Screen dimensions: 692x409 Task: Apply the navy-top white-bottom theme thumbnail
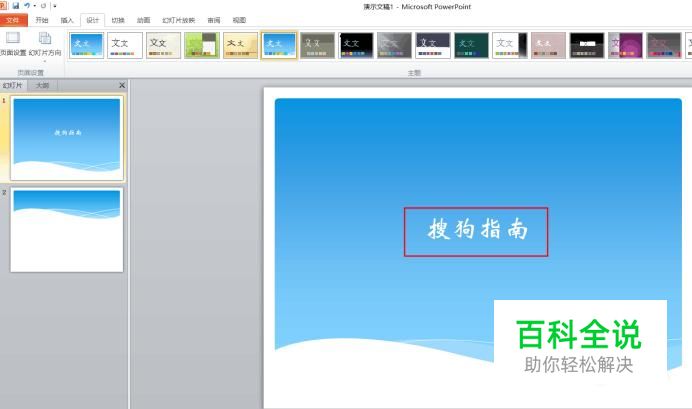point(433,45)
